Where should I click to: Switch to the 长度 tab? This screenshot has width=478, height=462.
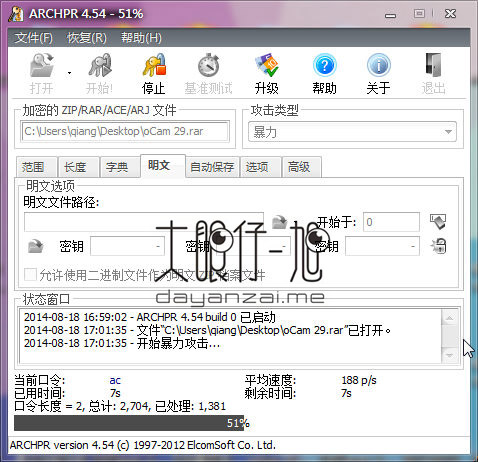click(78, 167)
